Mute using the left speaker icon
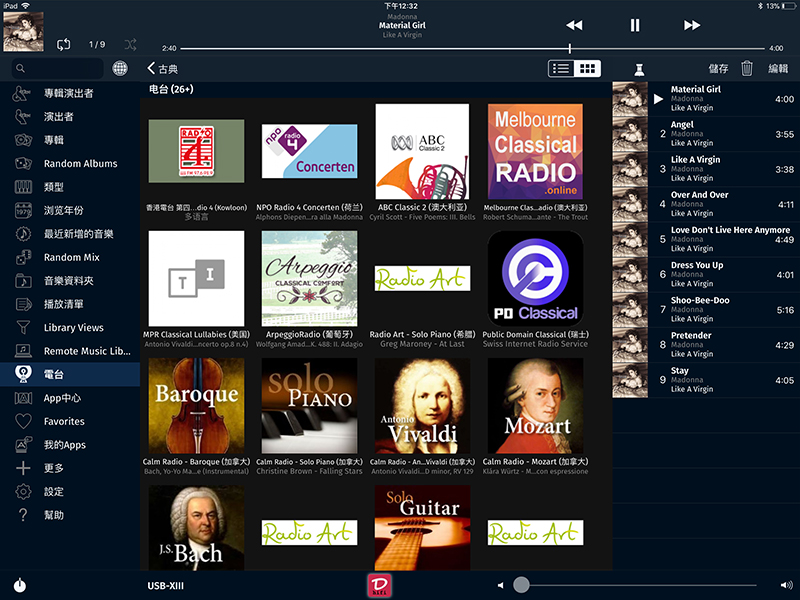The image size is (800, 600). coord(500,585)
